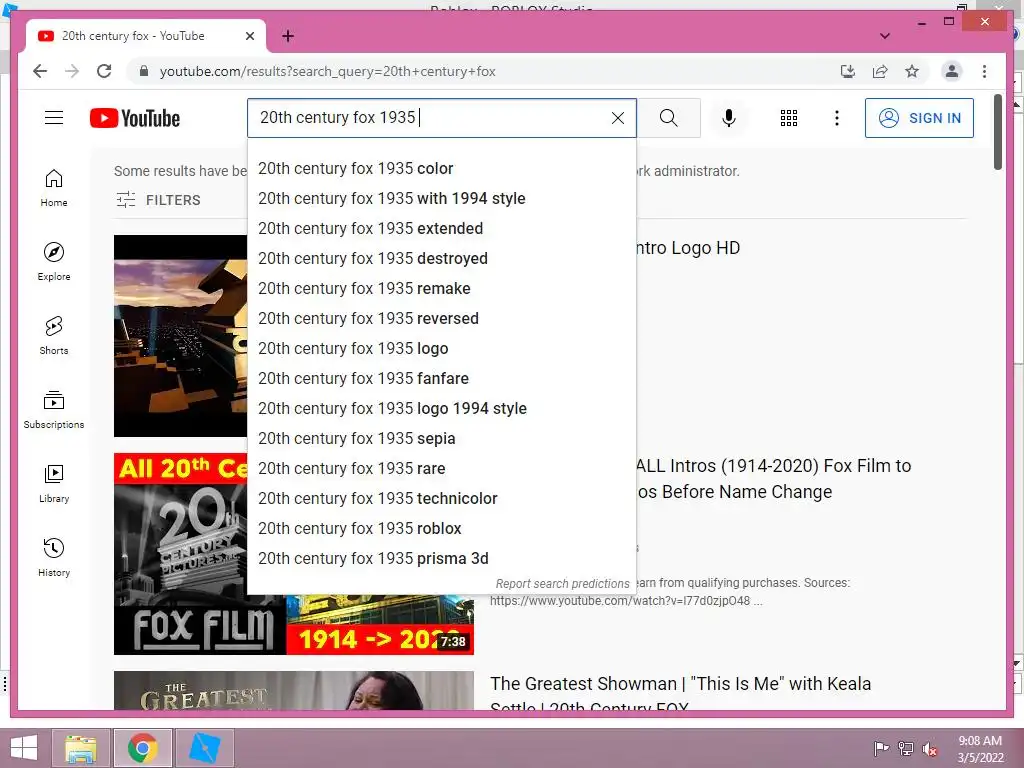Close the 20th century fox YouTube tab
This screenshot has height=768, width=1024.
(249, 36)
